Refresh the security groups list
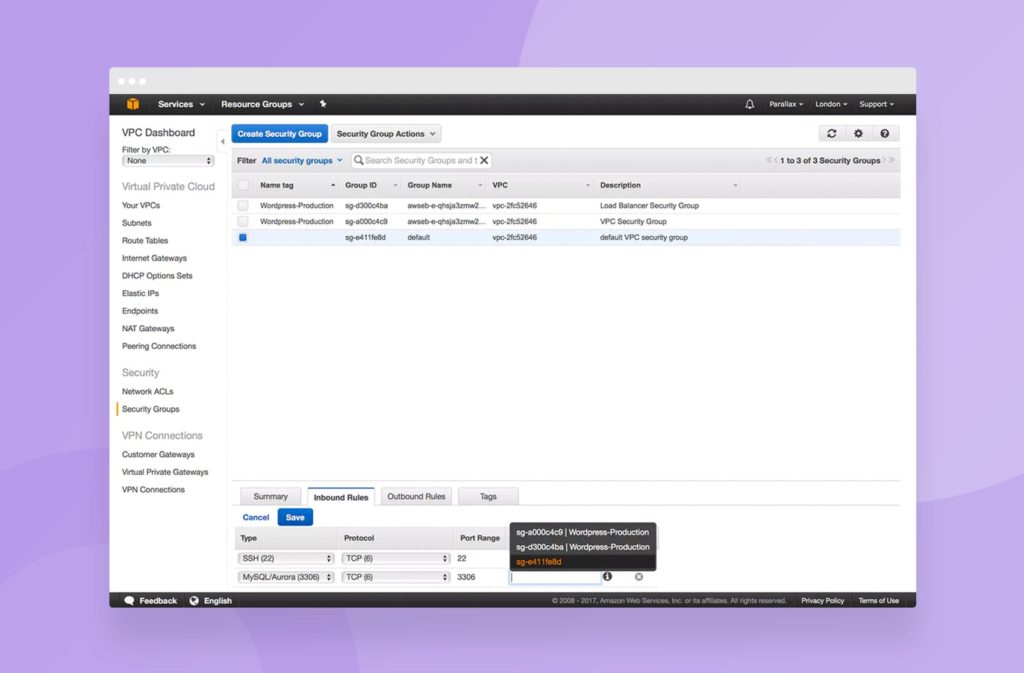Viewport: 1024px width, 673px height. point(831,133)
